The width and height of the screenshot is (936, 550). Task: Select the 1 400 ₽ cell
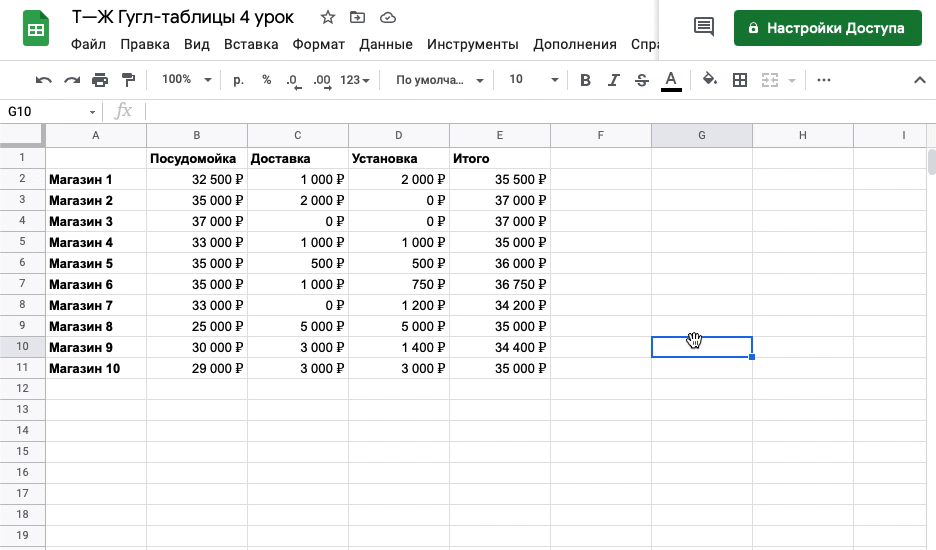(399, 347)
